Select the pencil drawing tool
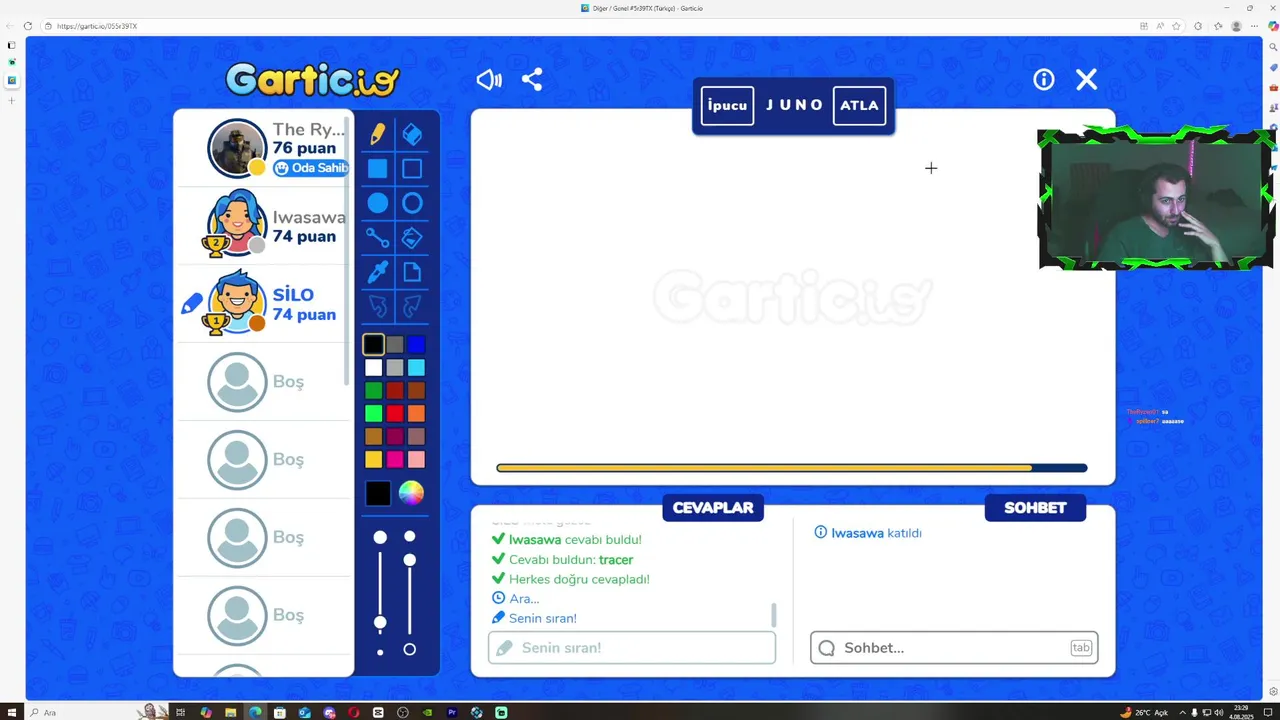This screenshot has width=1280, height=720. pos(378,134)
